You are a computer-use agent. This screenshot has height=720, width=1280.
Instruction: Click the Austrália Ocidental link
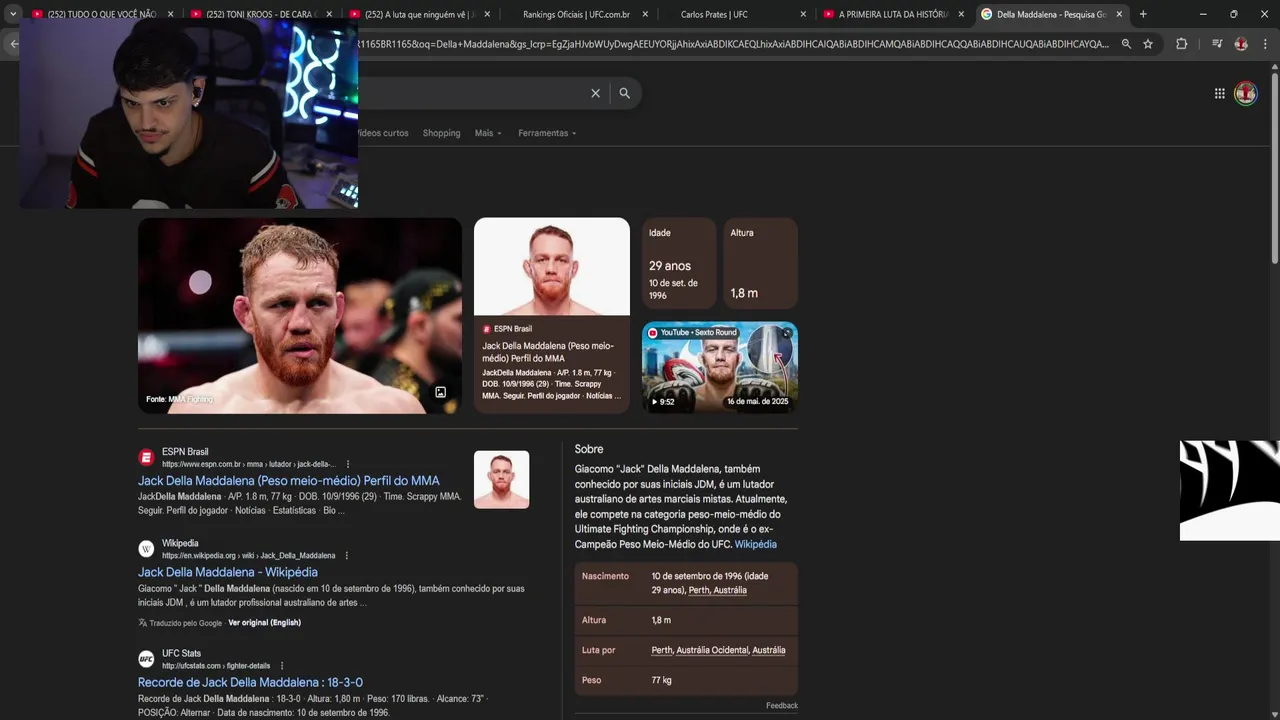(x=712, y=650)
